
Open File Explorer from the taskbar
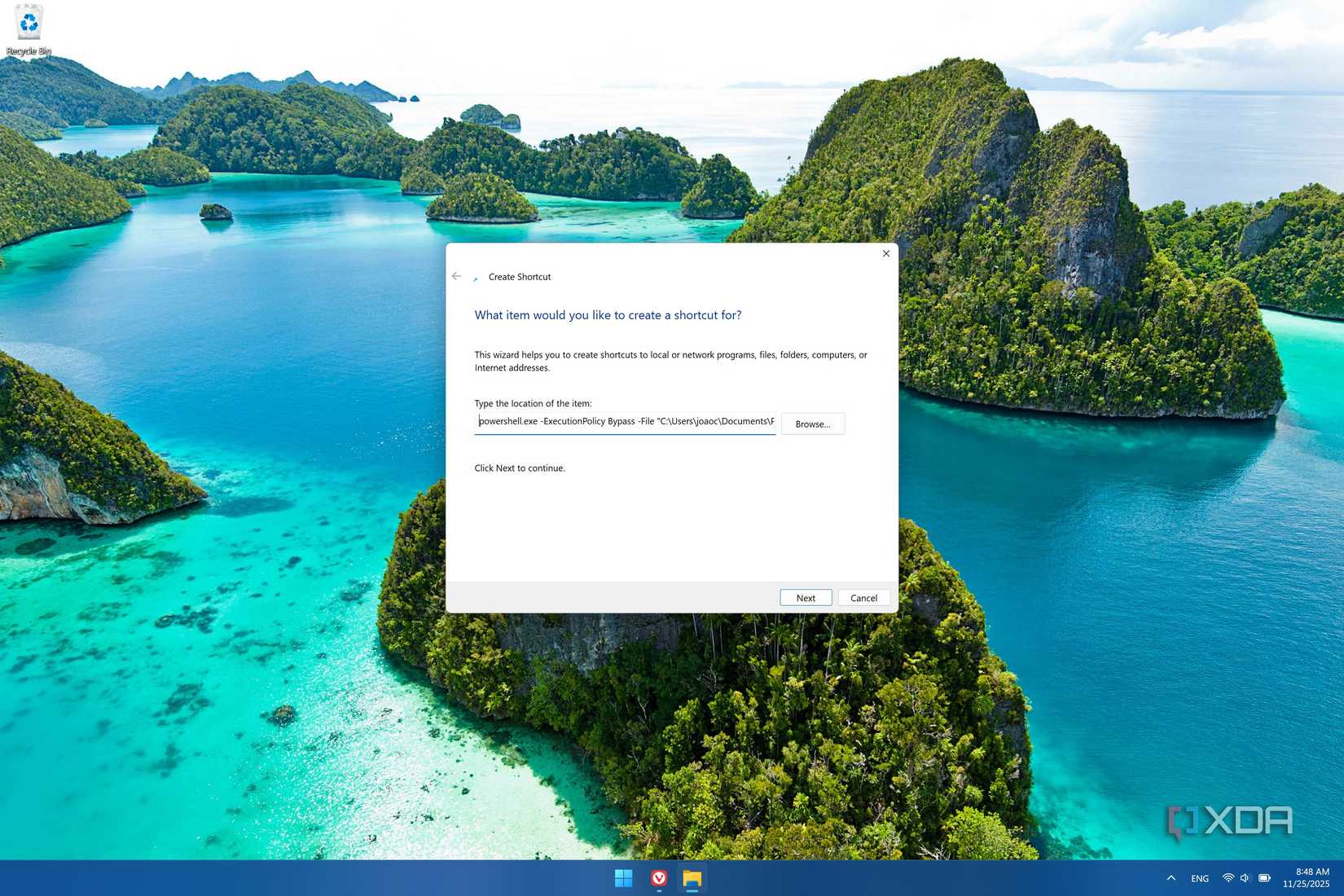point(693,878)
